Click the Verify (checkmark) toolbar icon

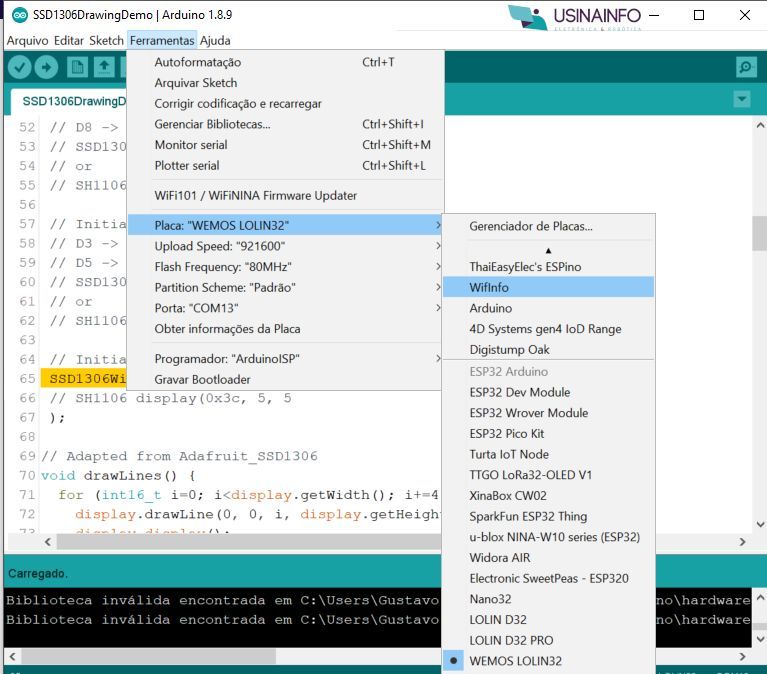pyautogui.click(x=20, y=67)
